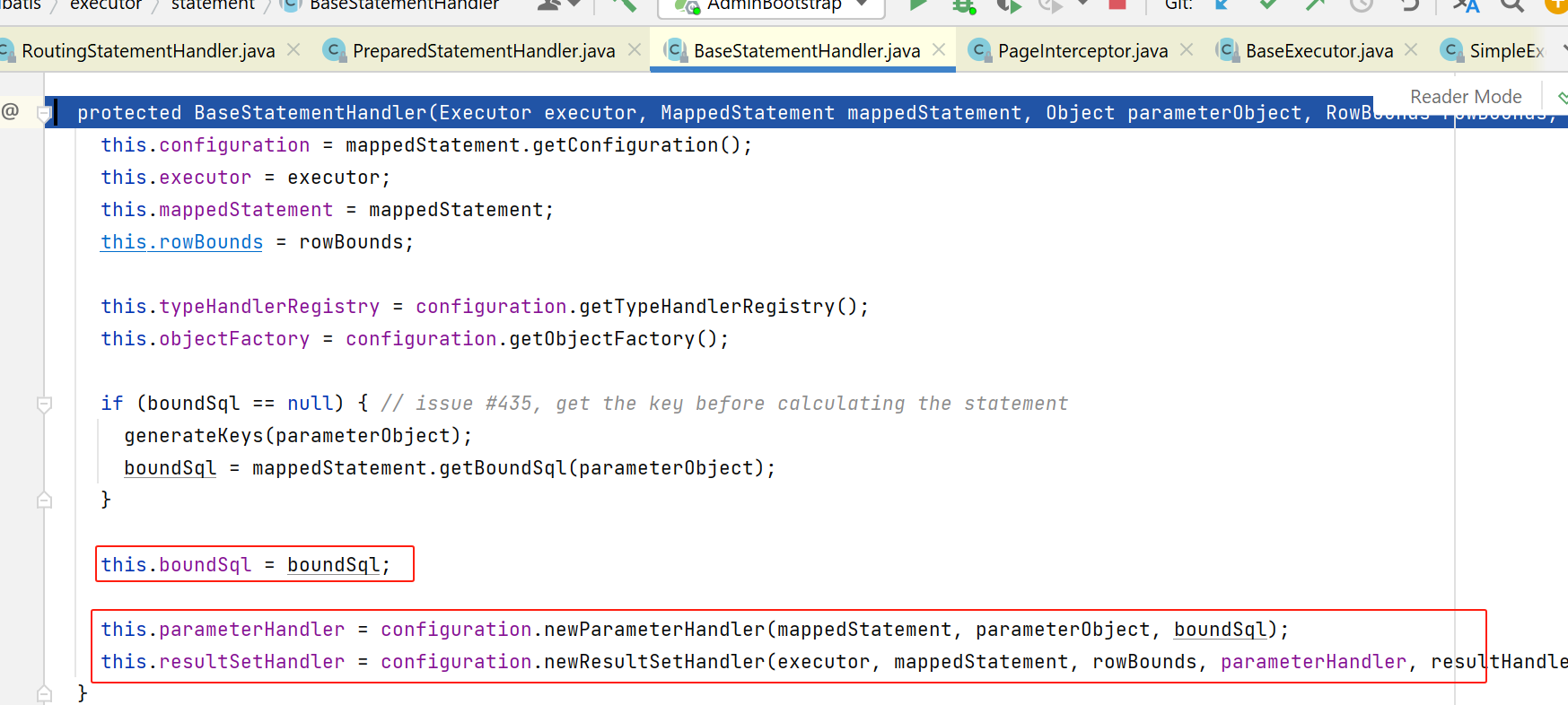Run the AdminBootstrap configuration
Viewport: 1568px width, 705px height.
[917, 4]
